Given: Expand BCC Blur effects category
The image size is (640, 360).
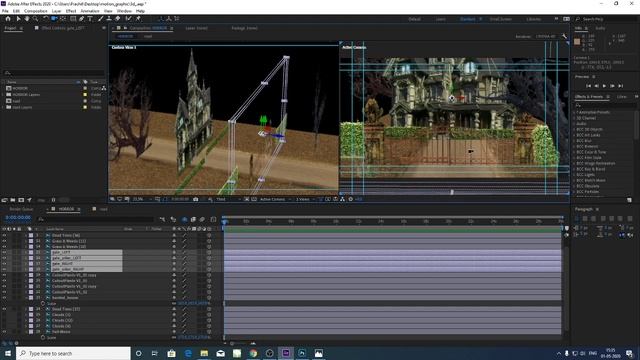Looking at the screenshot, I should 573,140.
